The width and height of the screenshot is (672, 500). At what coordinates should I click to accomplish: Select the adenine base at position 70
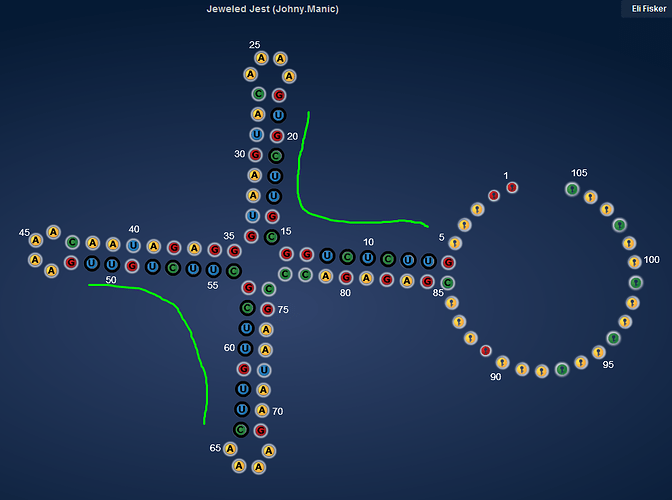click(x=262, y=410)
